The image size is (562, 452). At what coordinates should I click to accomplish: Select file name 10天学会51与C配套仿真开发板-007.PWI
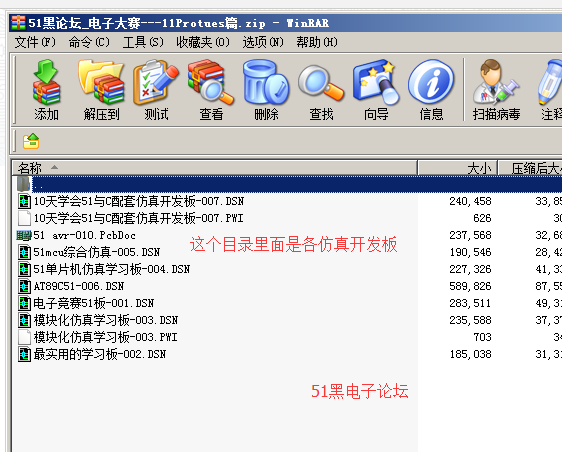[139, 218]
